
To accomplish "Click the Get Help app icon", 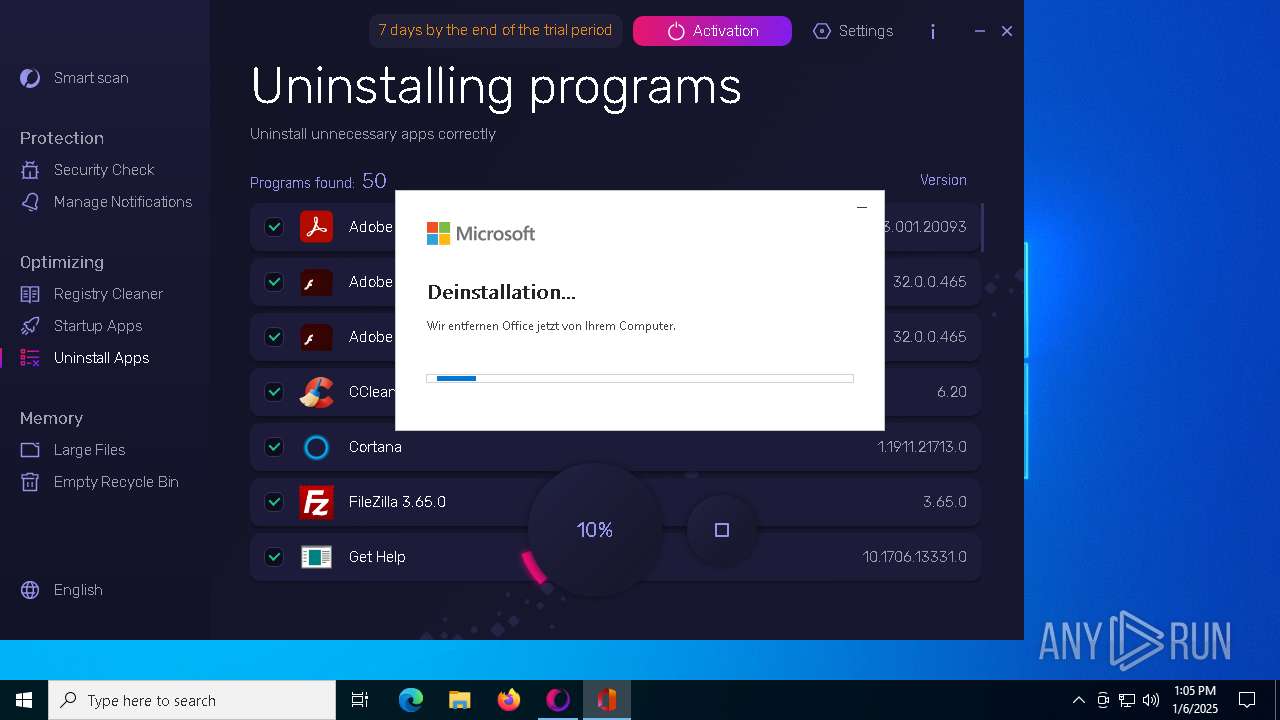I will click(316, 557).
